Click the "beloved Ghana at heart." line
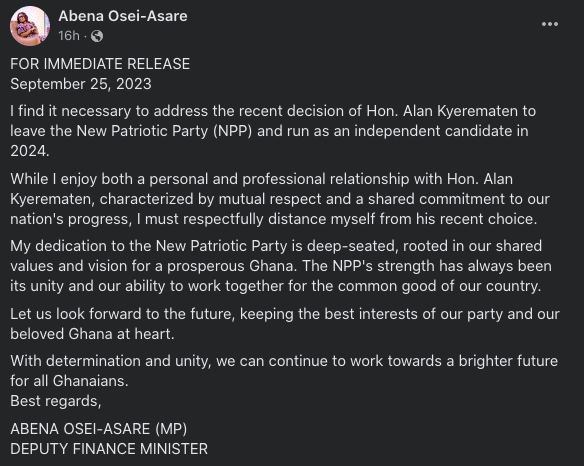The width and height of the screenshot is (584, 466). pyautogui.click(x=92, y=334)
